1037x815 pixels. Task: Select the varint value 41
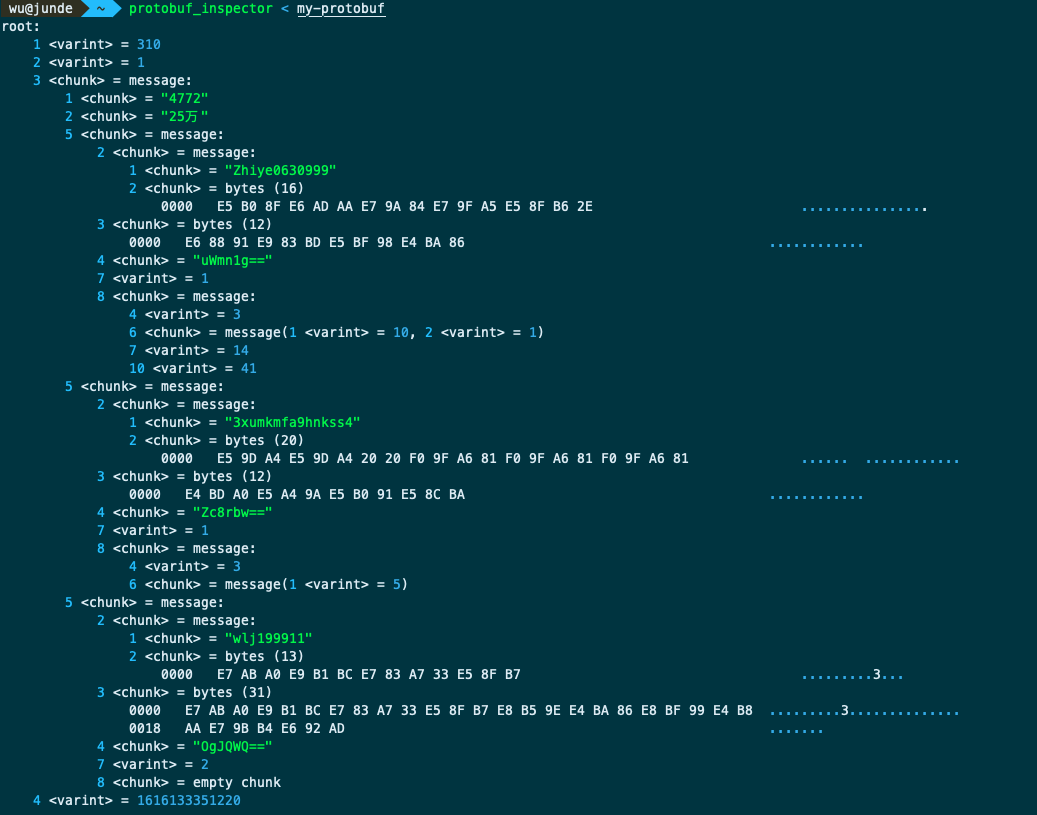[x=249, y=368]
